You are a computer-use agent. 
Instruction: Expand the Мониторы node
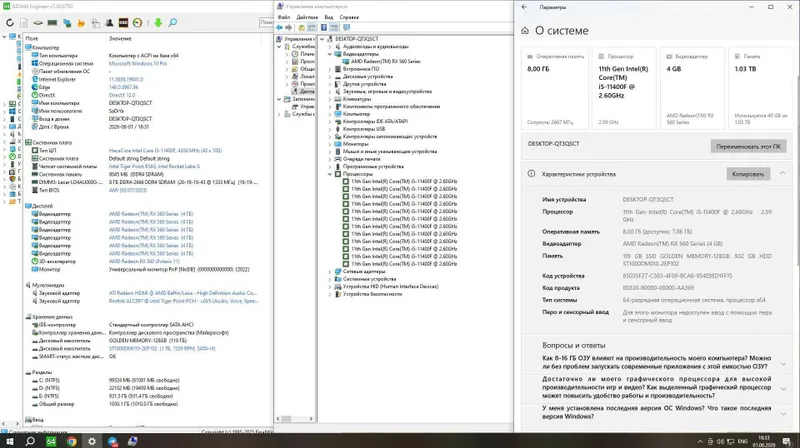click(x=330, y=144)
